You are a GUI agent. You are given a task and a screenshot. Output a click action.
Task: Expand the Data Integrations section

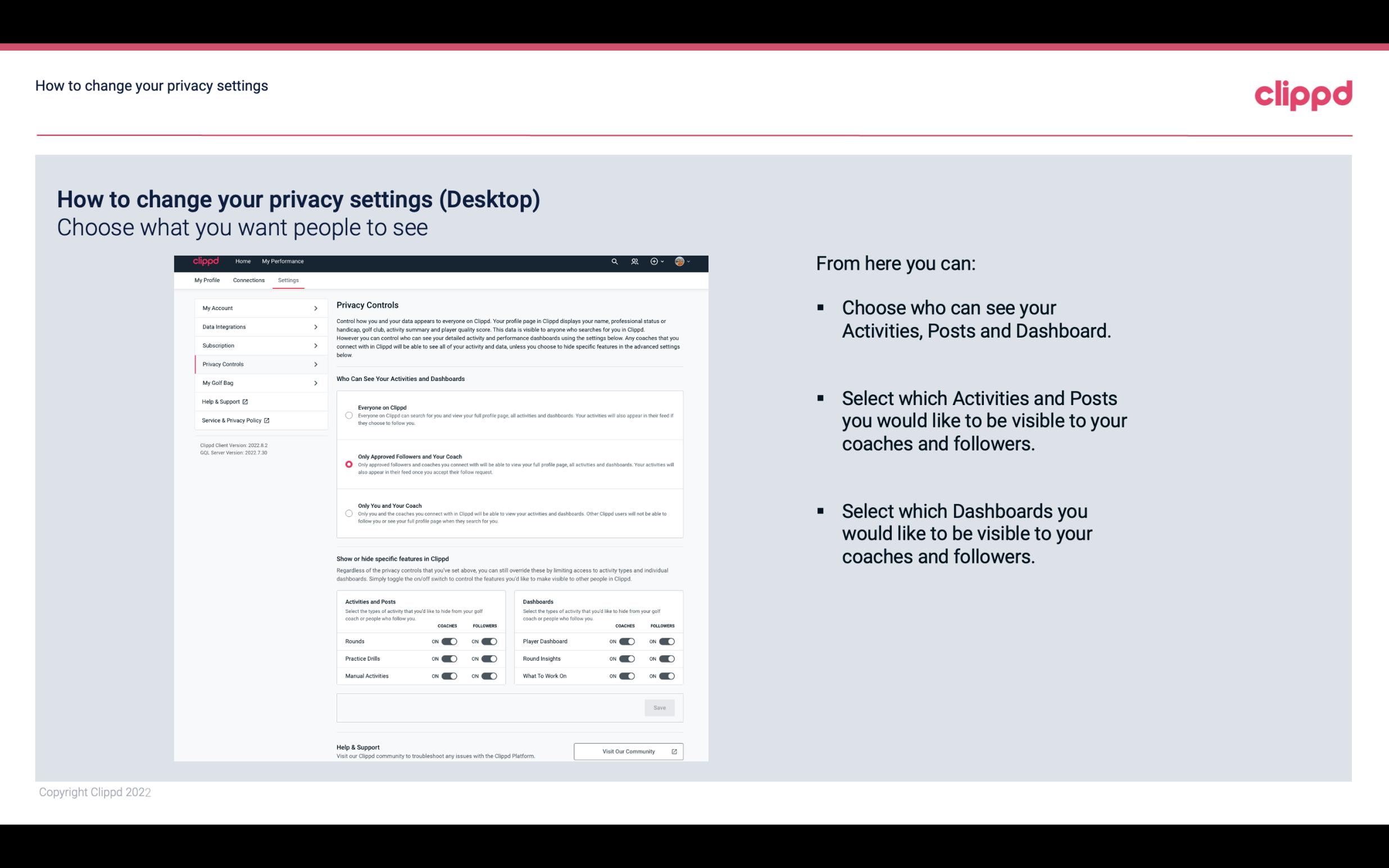pos(256,326)
